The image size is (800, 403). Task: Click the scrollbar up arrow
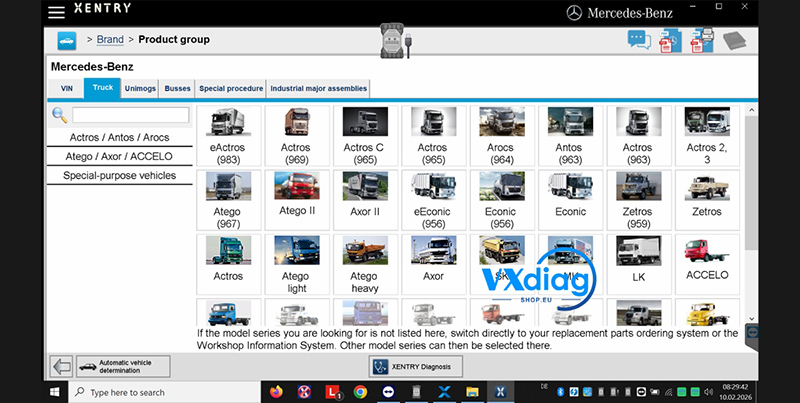tap(751, 110)
